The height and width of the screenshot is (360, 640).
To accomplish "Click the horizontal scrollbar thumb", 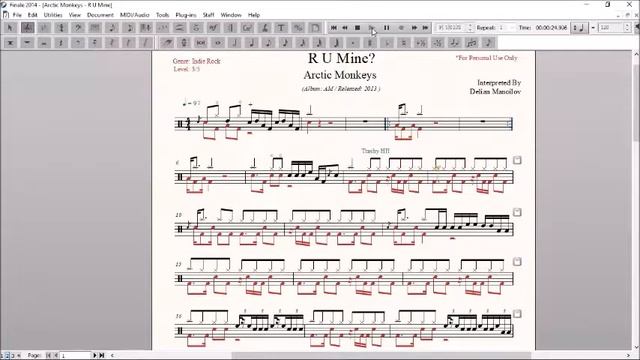I will click(382, 356).
